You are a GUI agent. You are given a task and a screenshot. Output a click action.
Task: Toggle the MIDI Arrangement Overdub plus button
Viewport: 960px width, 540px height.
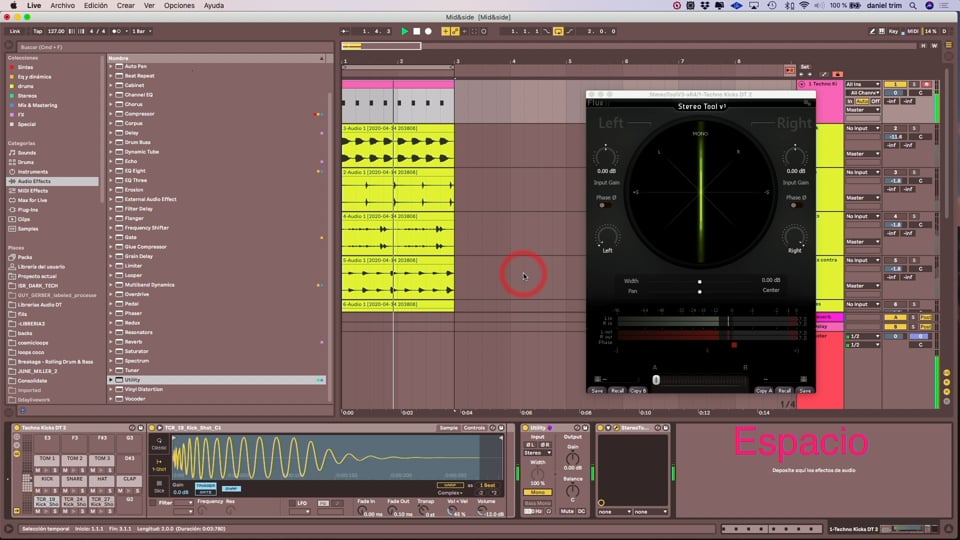tap(445, 31)
